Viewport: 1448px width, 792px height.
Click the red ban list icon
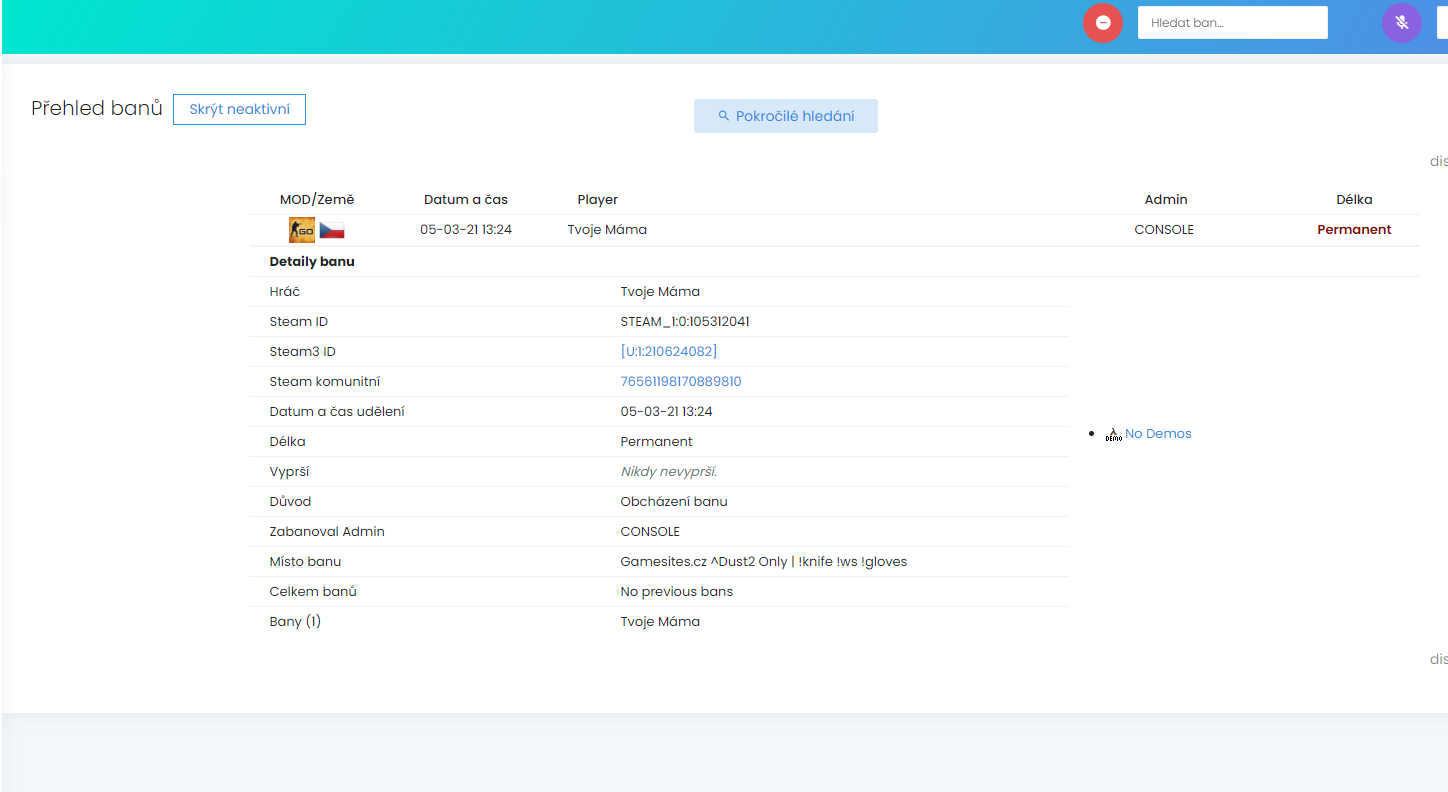[x=1103, y=23]
